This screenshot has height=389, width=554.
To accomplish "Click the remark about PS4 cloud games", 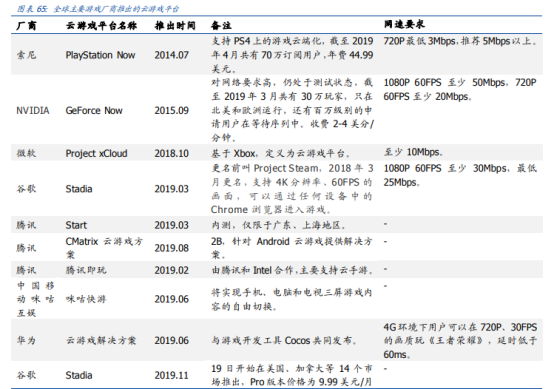I will click(x=292, y=55).
